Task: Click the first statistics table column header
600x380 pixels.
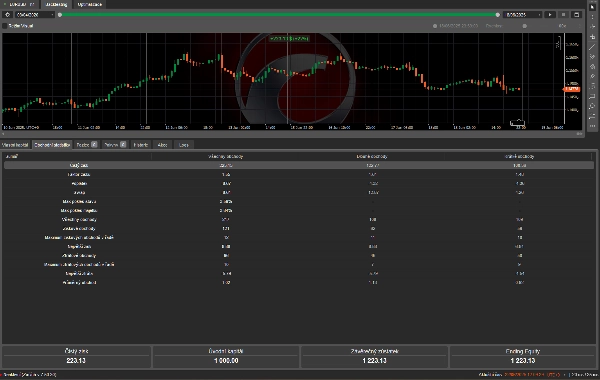Action: tap(77, 156)
